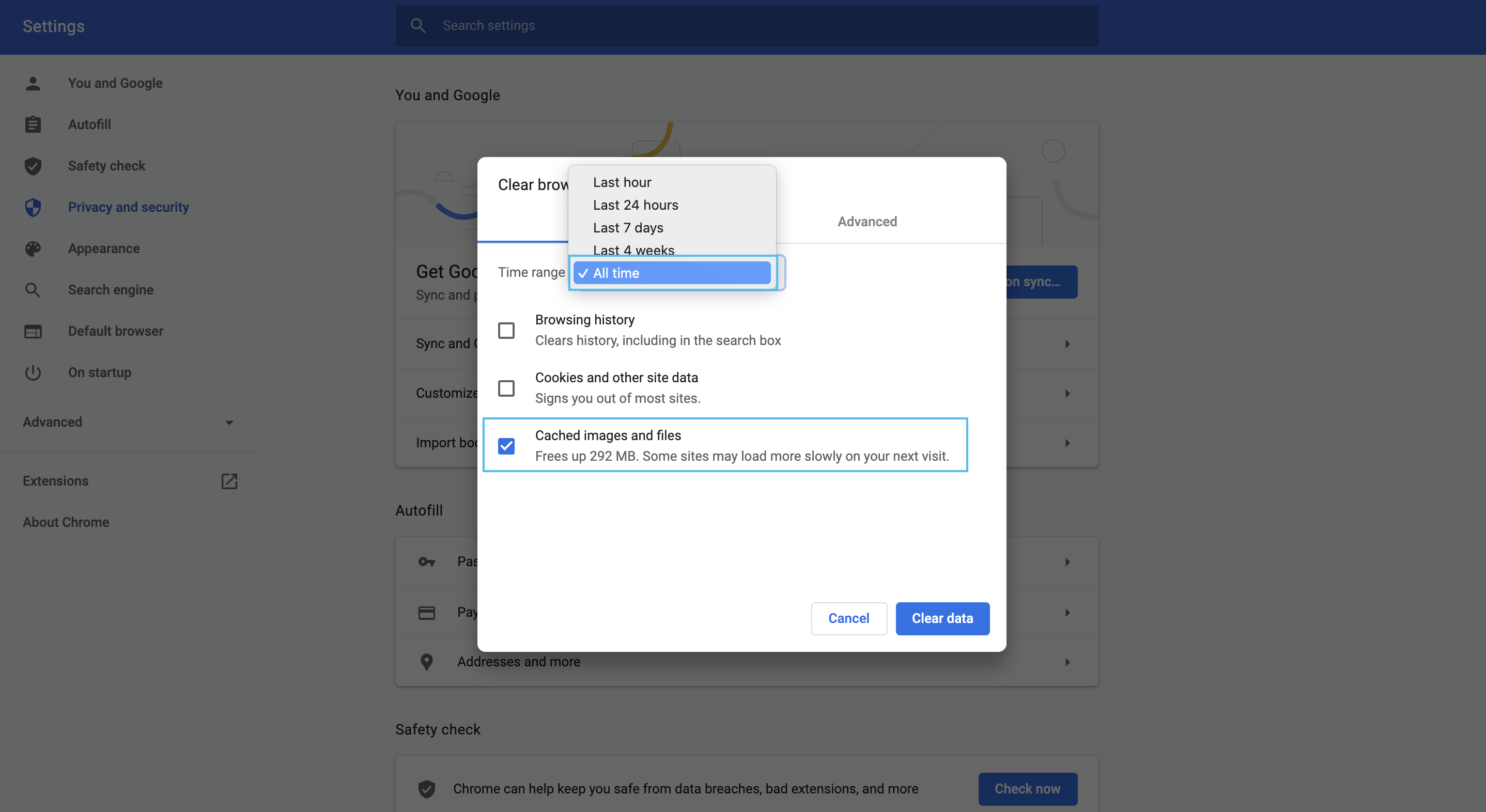
Task: Uncheck the Cached images and files checkbox
Action: [x=506, y=446]
